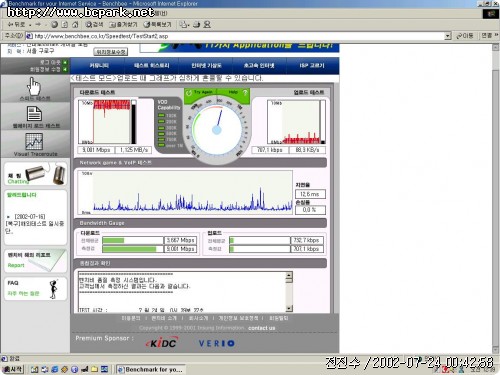Open the FAQ stick-figure banner

click(35, 289)
